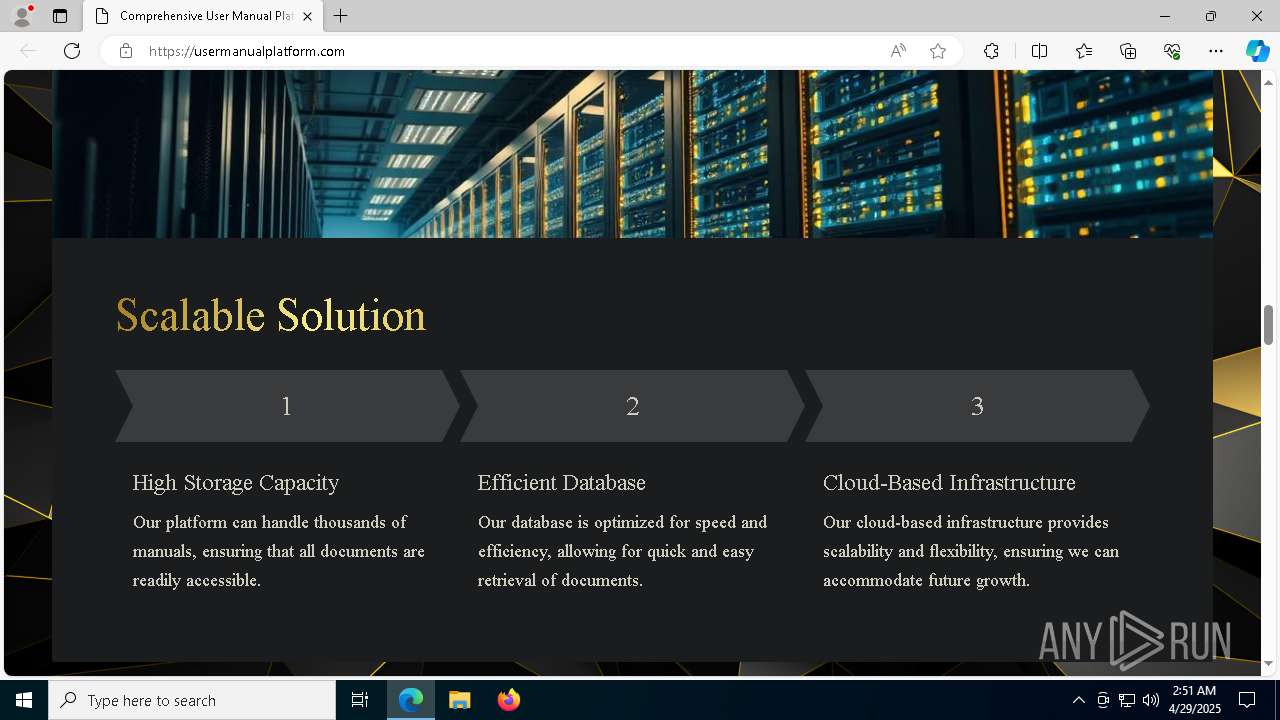Toggle split screen view icon

tap(1039, 51)
